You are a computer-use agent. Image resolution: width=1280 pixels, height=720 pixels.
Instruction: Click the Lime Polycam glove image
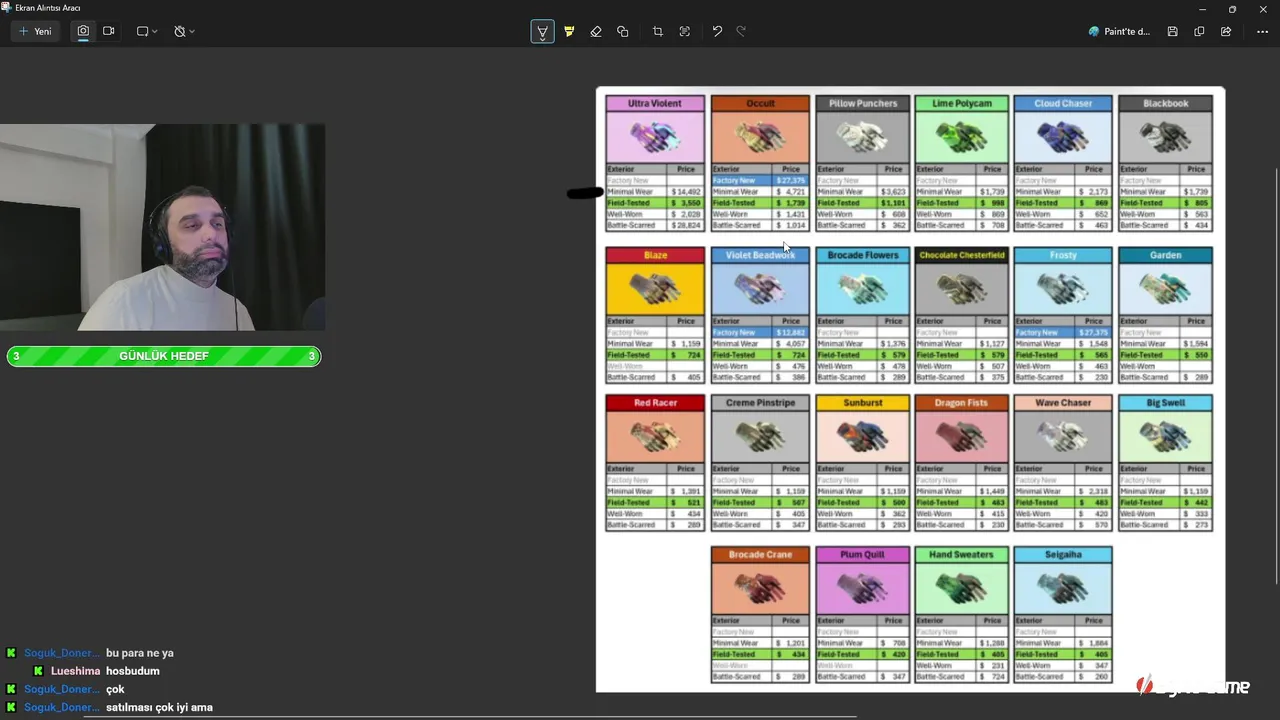tap(961, 137)
